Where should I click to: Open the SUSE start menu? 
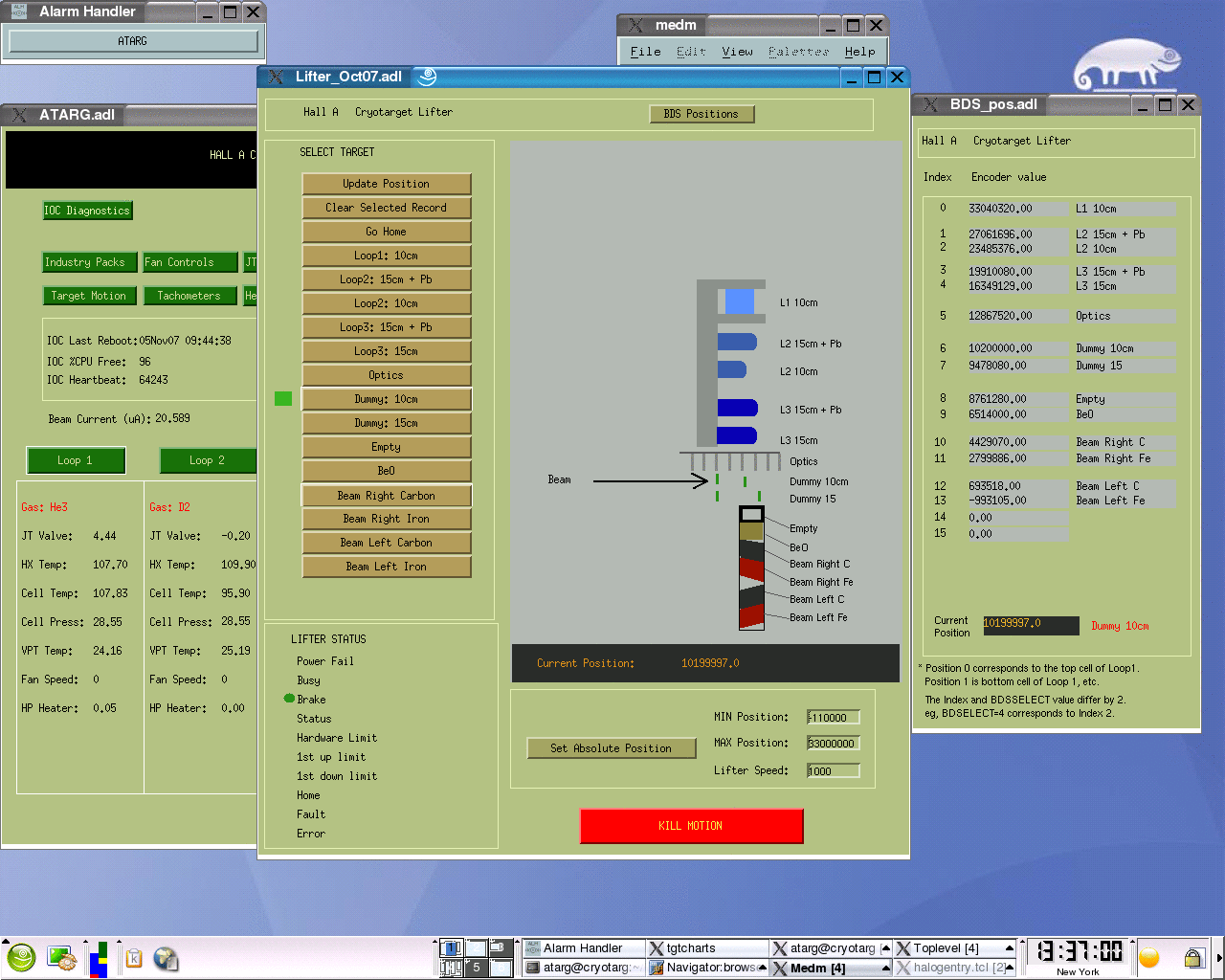(x=21, y=958)
